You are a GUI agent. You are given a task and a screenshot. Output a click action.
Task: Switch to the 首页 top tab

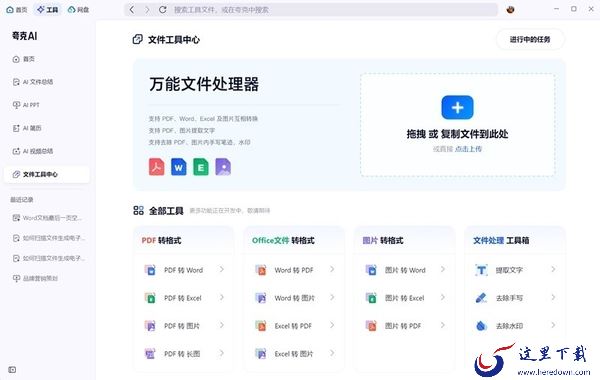point(17,10)
